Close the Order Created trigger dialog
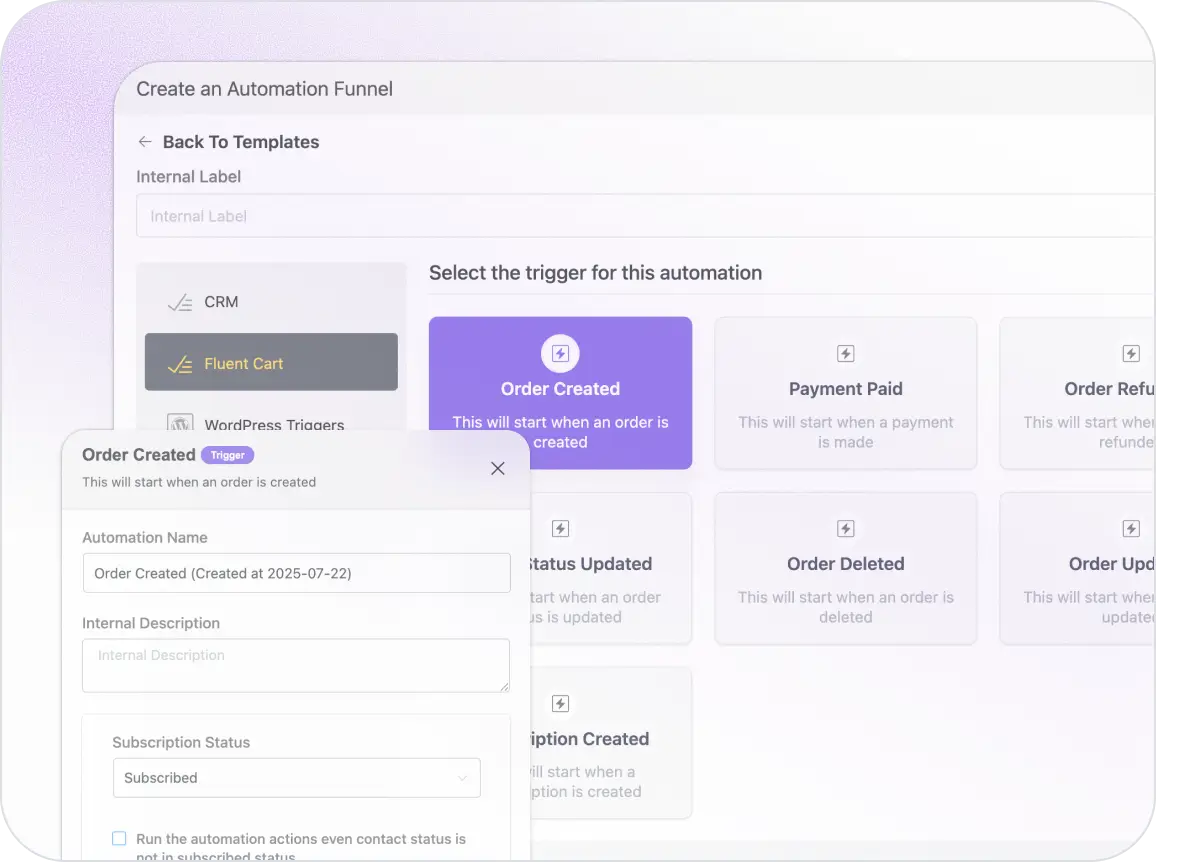Screen dimensions: 1178x862 [497, 468]
